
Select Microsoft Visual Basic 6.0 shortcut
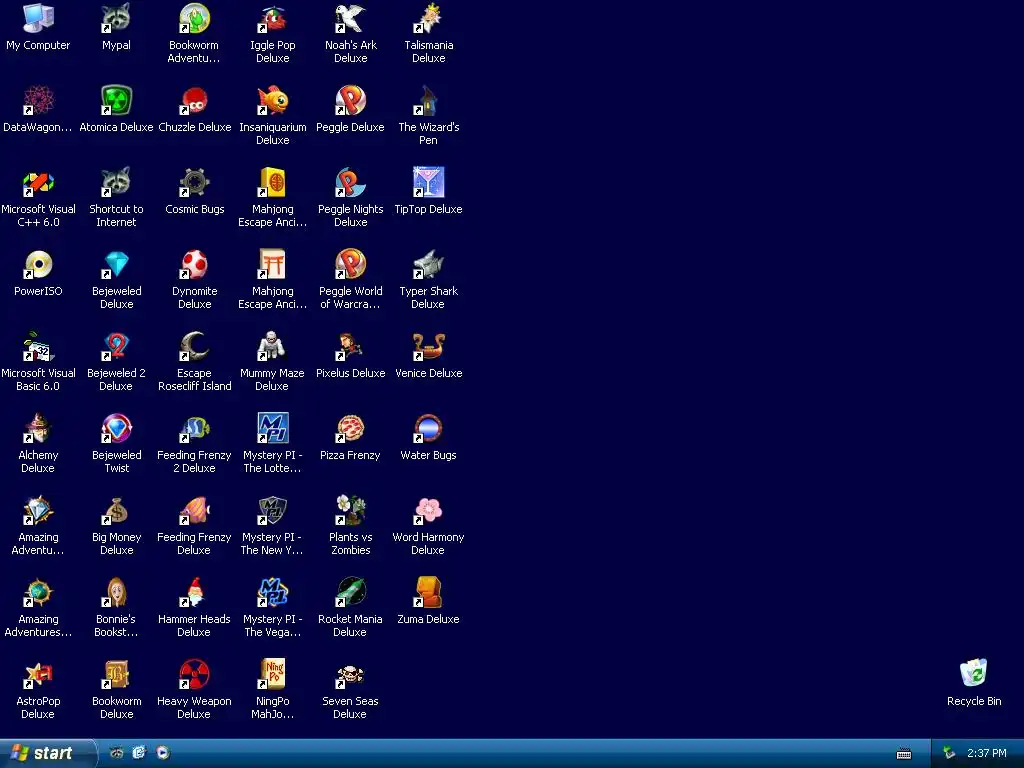pyautogui.click(x=38, y=346)
